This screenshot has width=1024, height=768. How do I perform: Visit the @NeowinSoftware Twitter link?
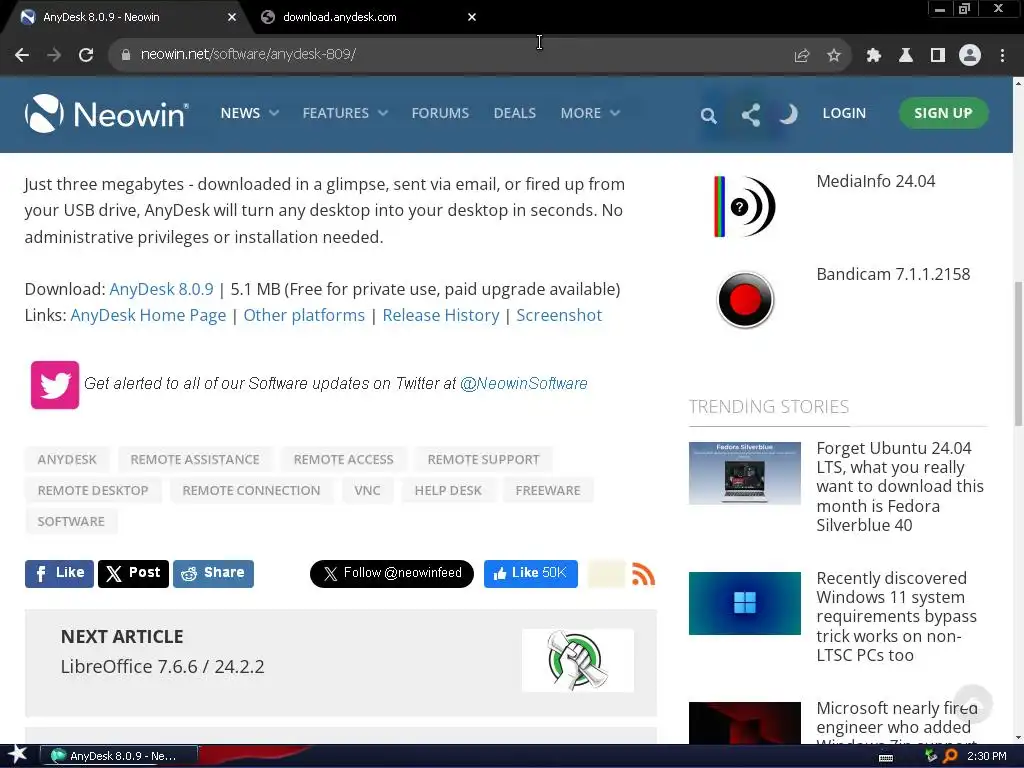click(524, 383)
